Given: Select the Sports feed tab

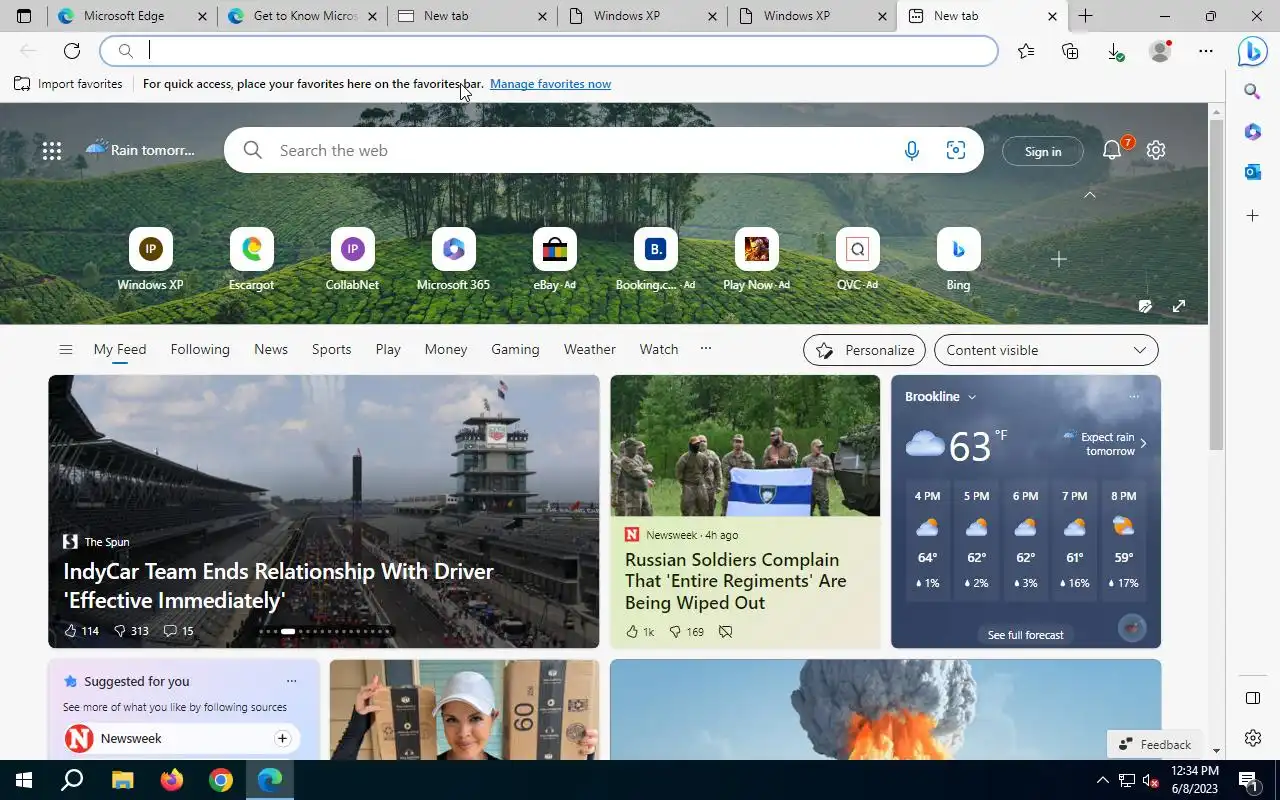Looking at the screenshot, I should [331, 349].
